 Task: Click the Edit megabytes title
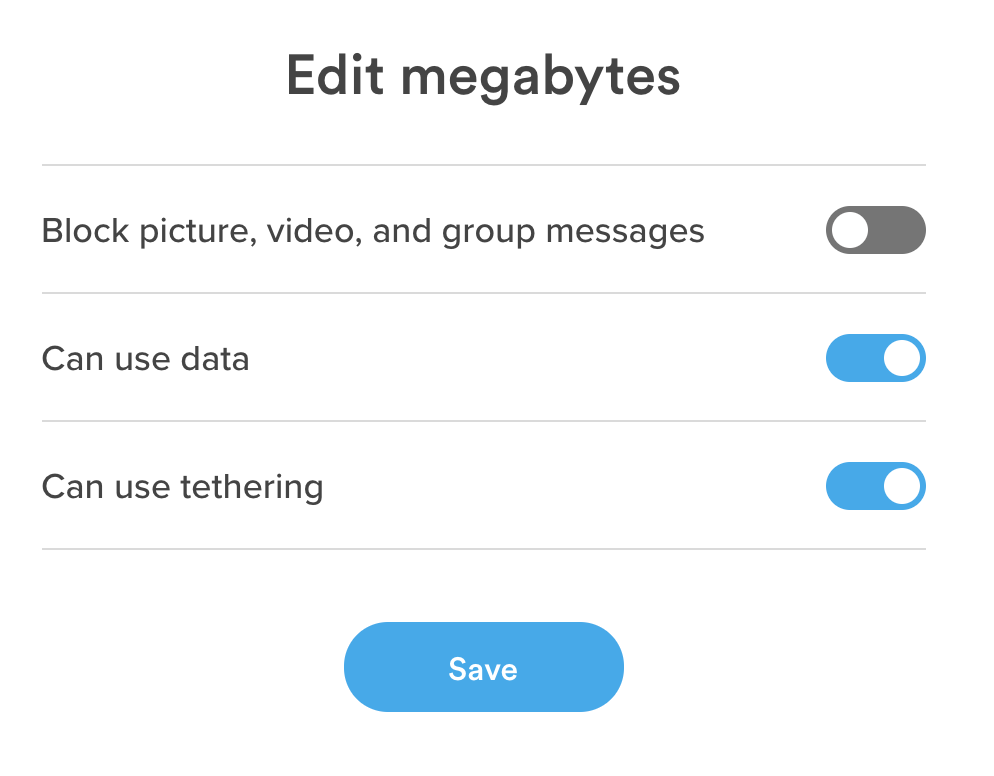click(x=483, y=76)
